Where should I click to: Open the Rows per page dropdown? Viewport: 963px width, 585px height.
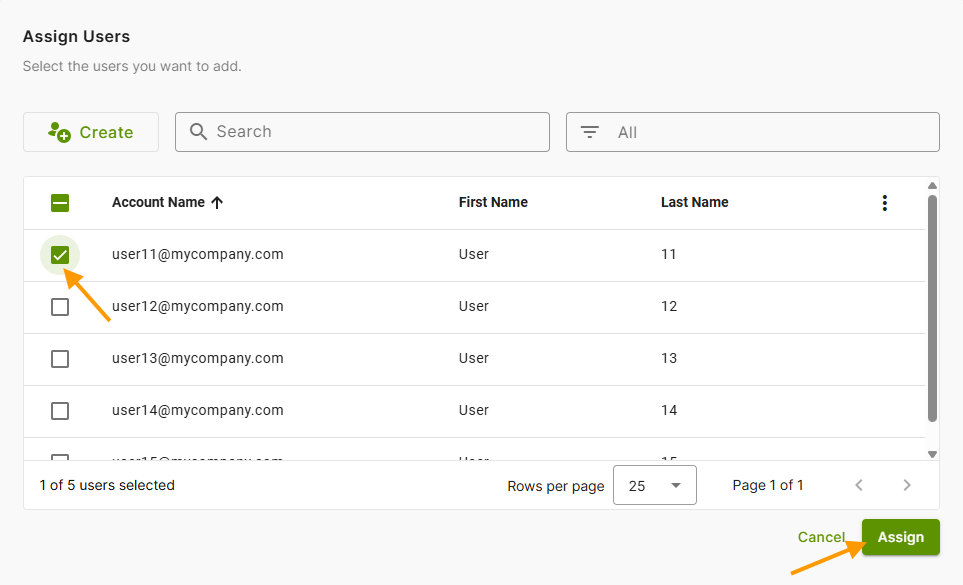pyautogui.click(x=655, y=485)
